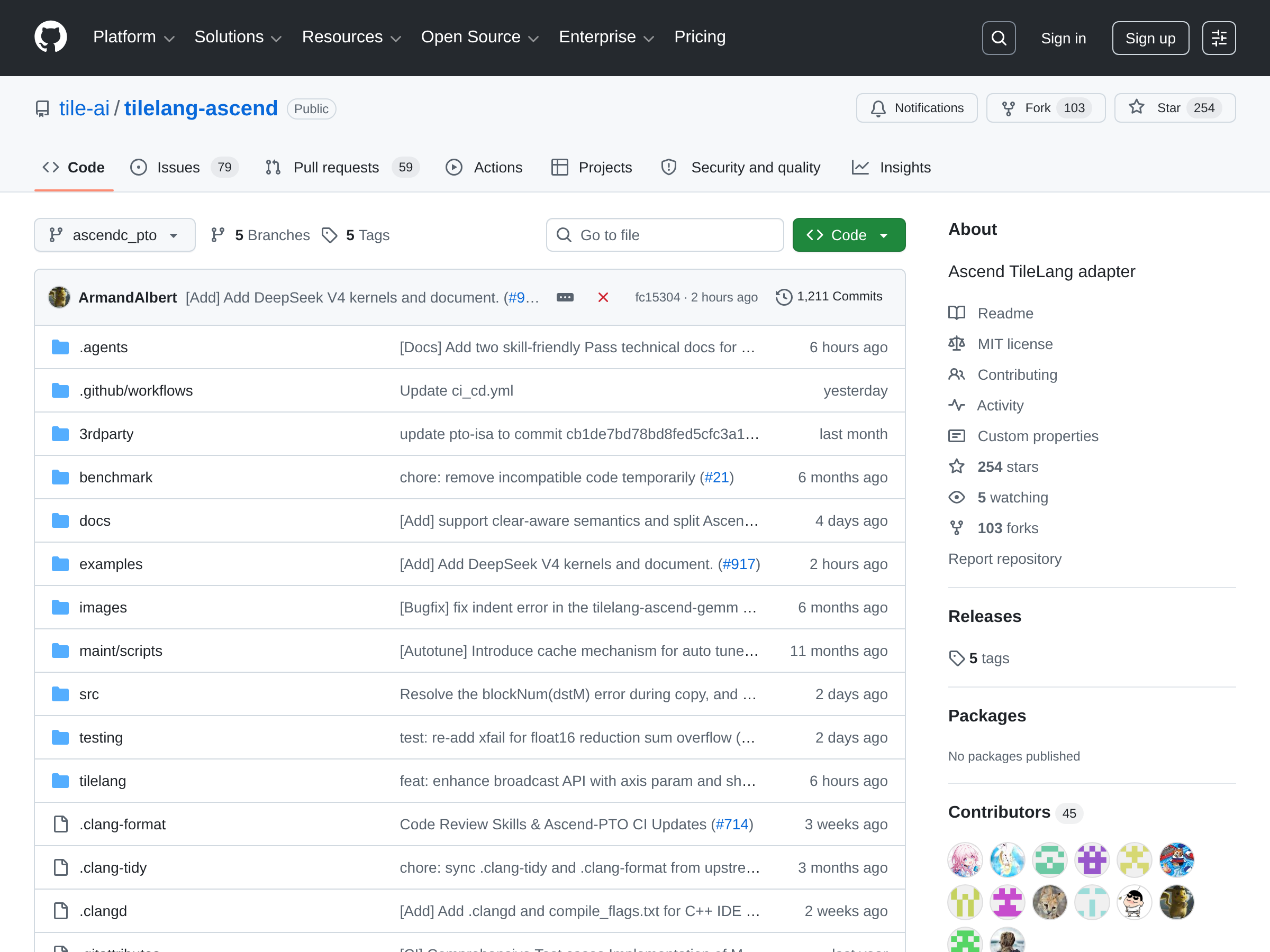Click the Sign up button
Screen dimensions: 1270x952
click(1149, 38)
